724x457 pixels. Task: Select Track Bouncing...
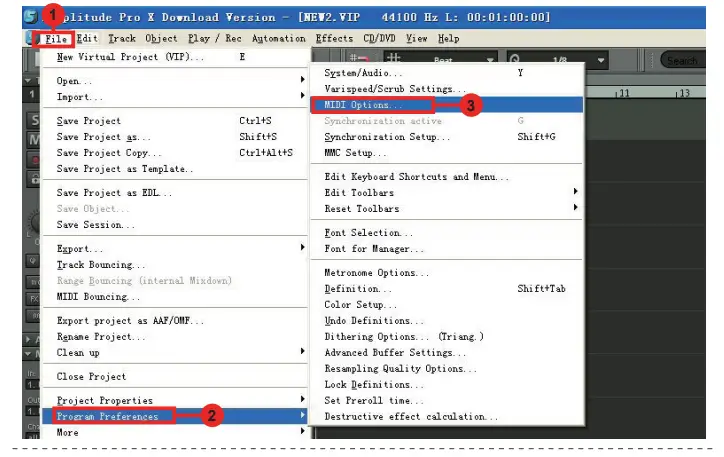coord(175,265)
